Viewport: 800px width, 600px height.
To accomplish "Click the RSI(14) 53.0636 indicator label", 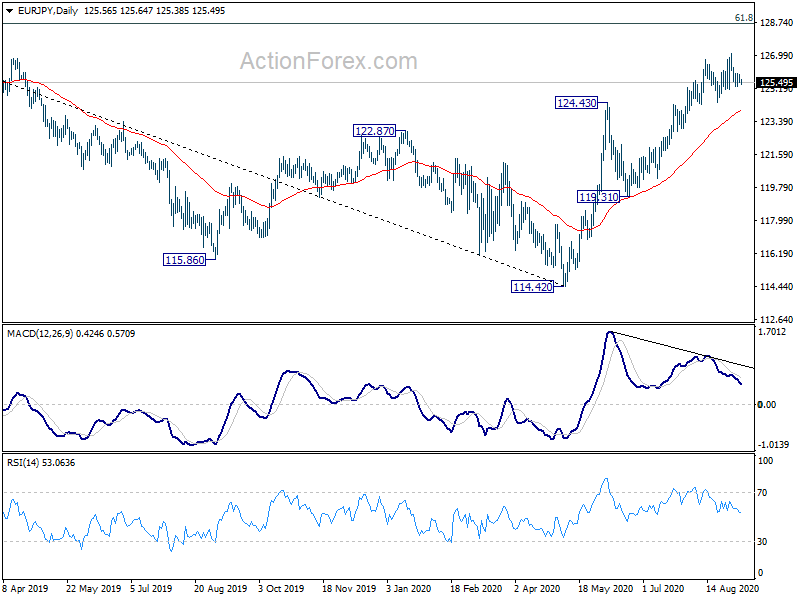I will point(41,463).
